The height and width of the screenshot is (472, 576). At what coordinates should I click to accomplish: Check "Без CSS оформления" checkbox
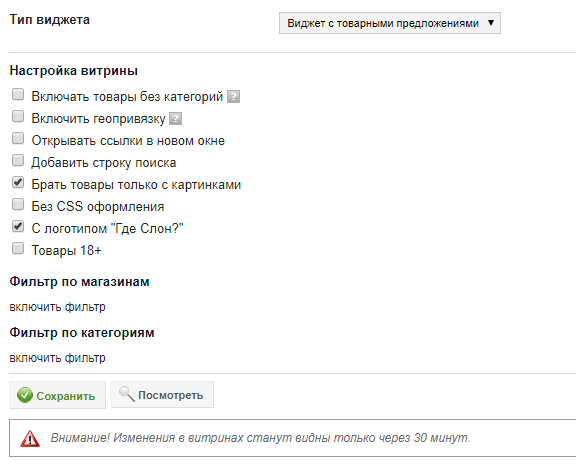click(x=18, y=204)
